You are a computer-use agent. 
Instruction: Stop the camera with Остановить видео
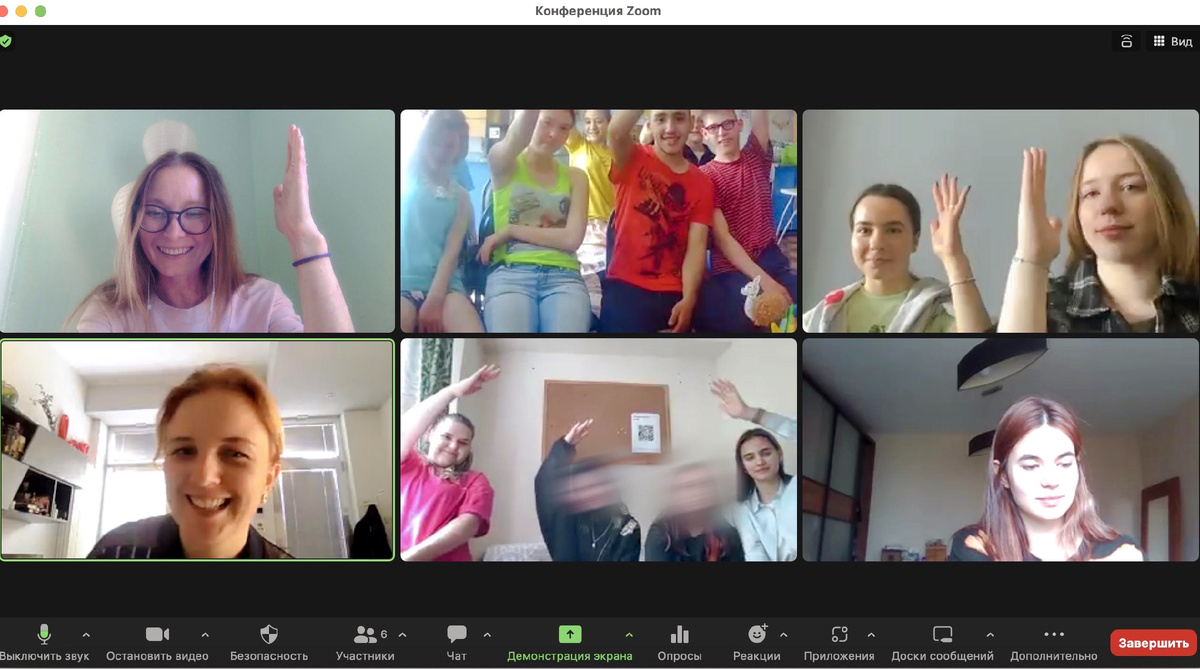157,643
